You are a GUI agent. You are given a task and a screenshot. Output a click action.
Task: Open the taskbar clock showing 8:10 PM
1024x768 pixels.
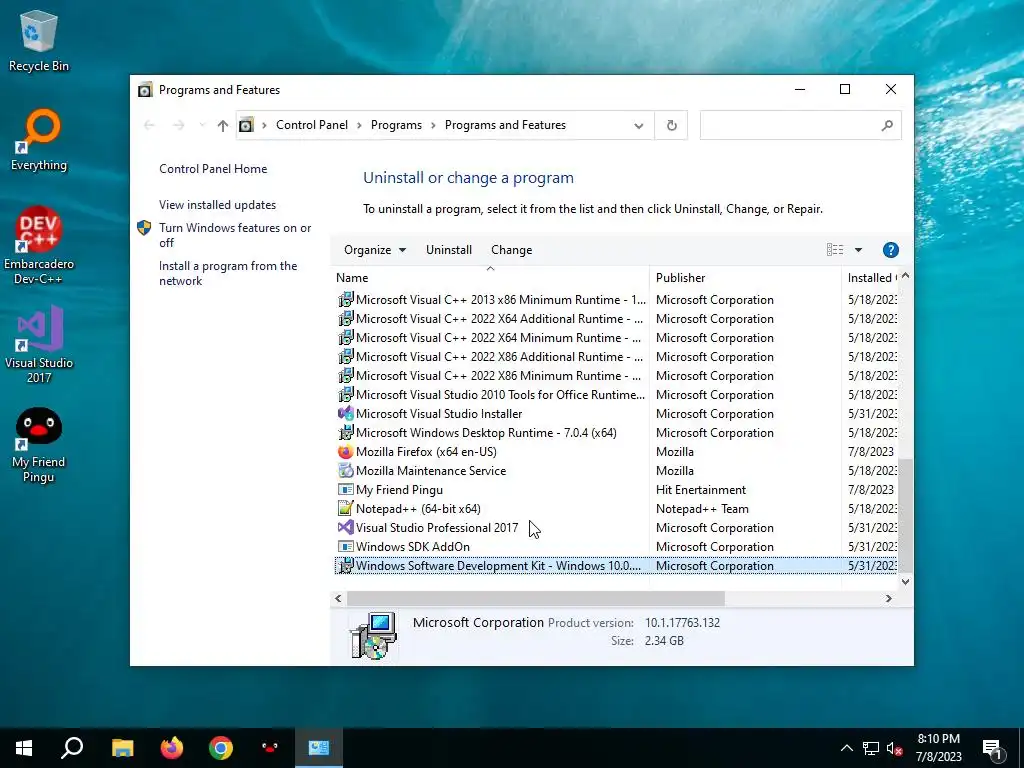tap(938, 748)
